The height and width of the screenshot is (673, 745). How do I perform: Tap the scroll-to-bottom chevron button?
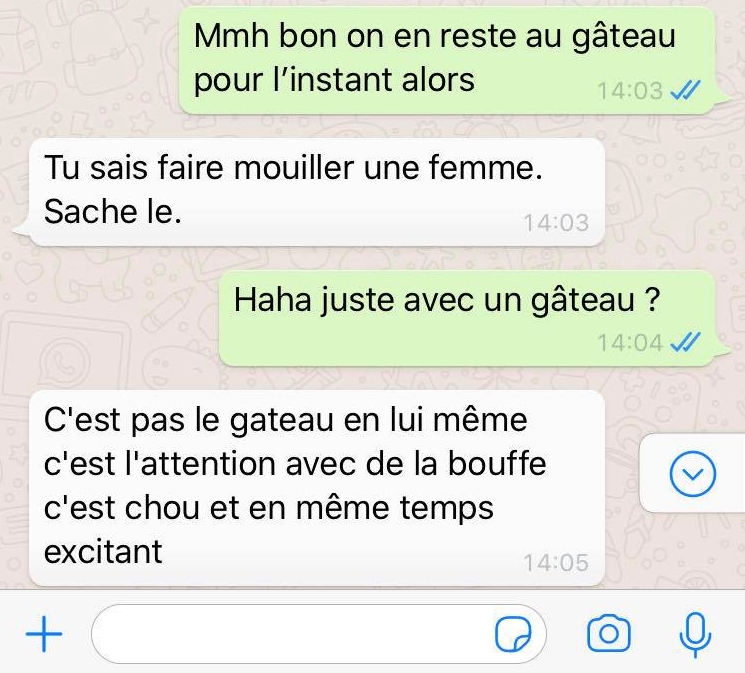point(693,473)
